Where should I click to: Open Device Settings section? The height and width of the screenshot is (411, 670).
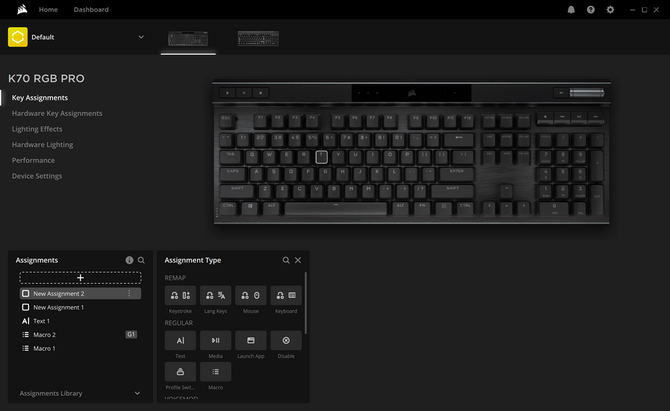(x=37, y=176)
